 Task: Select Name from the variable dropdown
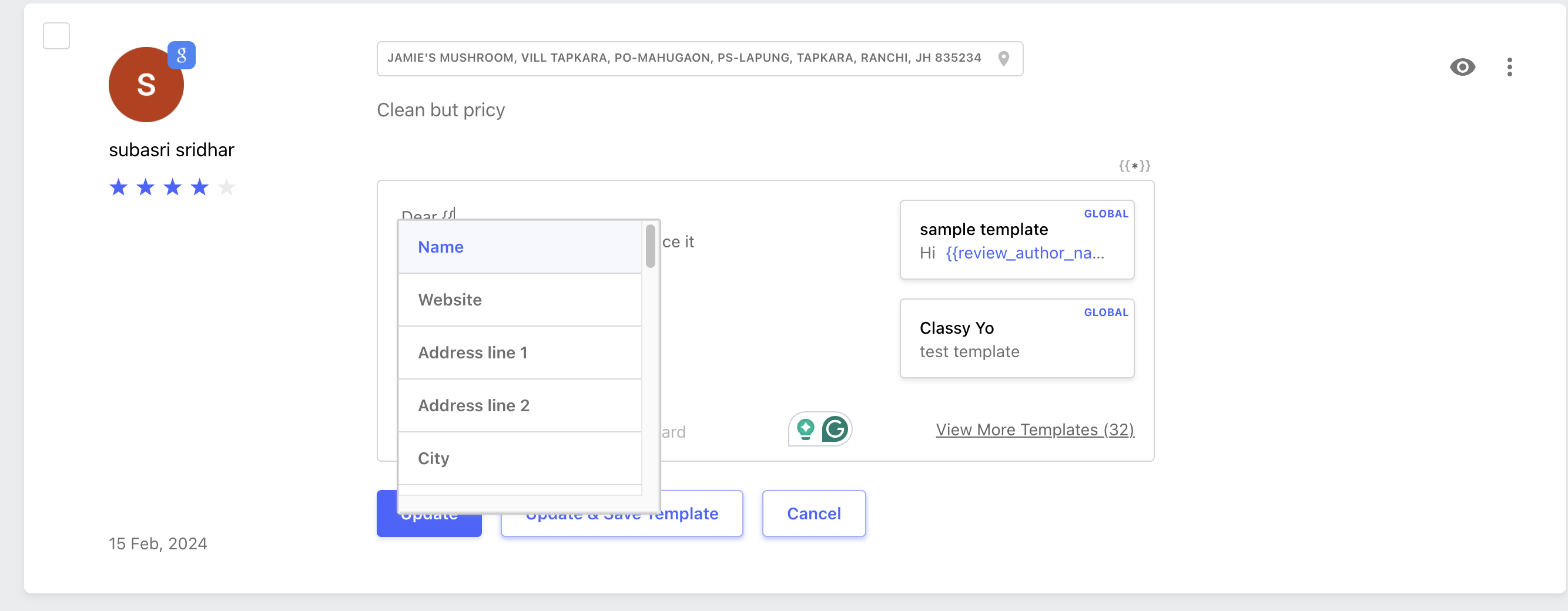point(521,247)
